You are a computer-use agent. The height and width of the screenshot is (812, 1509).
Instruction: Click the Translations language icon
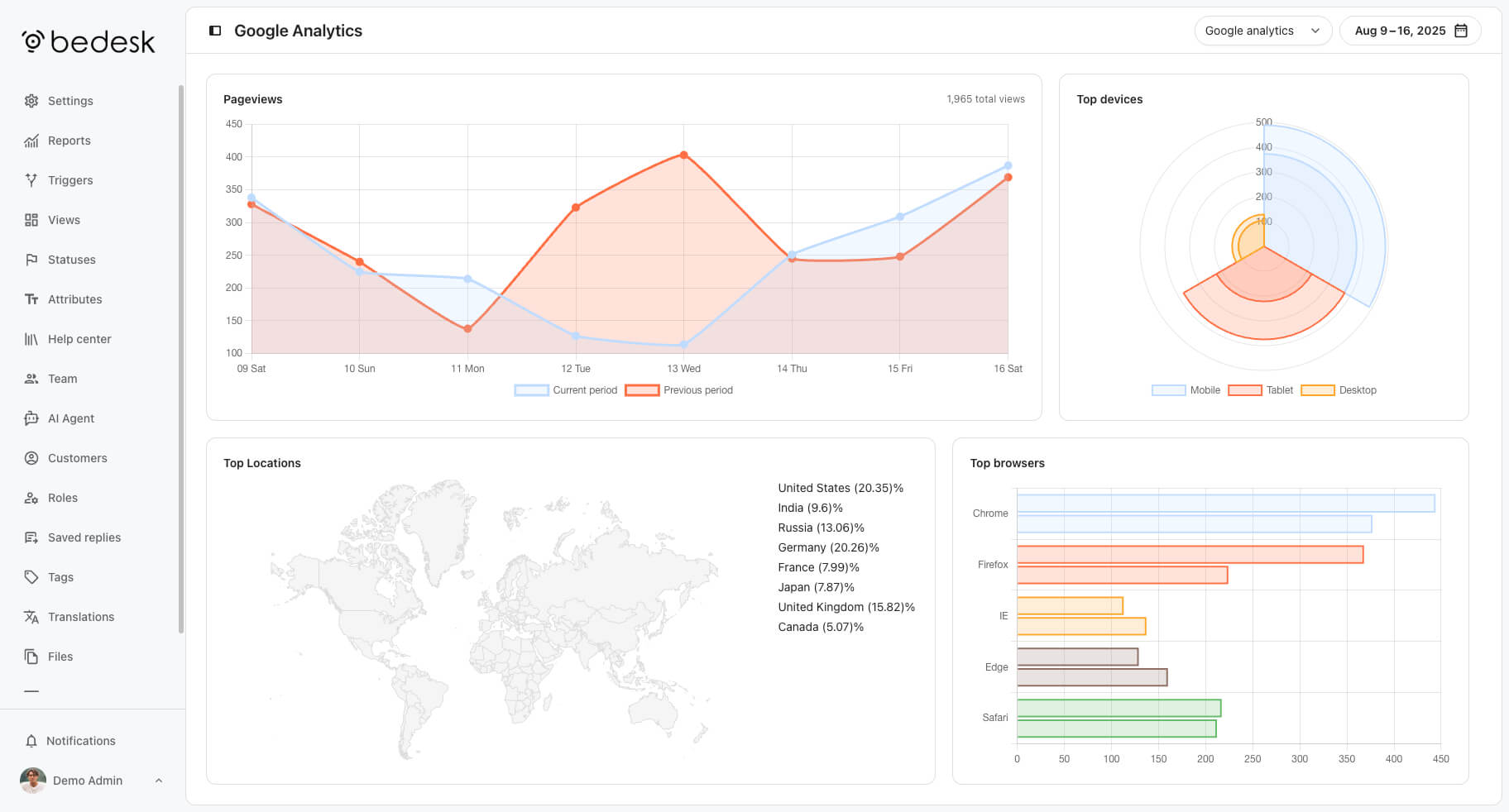click(31, 617)
